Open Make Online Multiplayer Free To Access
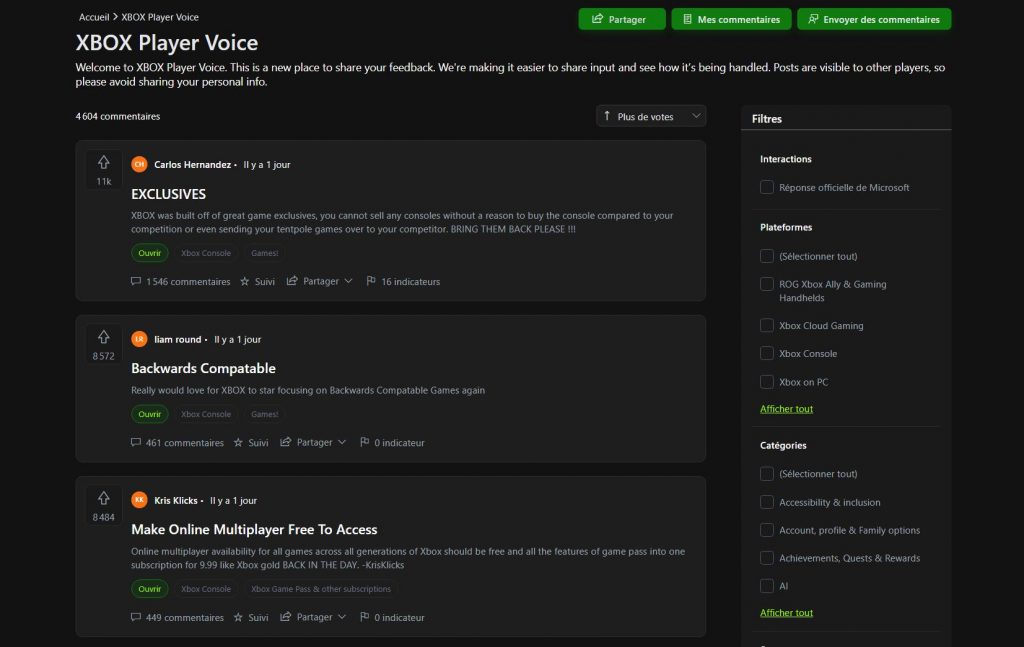This screenshot has height=647, width=1024. click(254, 529)
